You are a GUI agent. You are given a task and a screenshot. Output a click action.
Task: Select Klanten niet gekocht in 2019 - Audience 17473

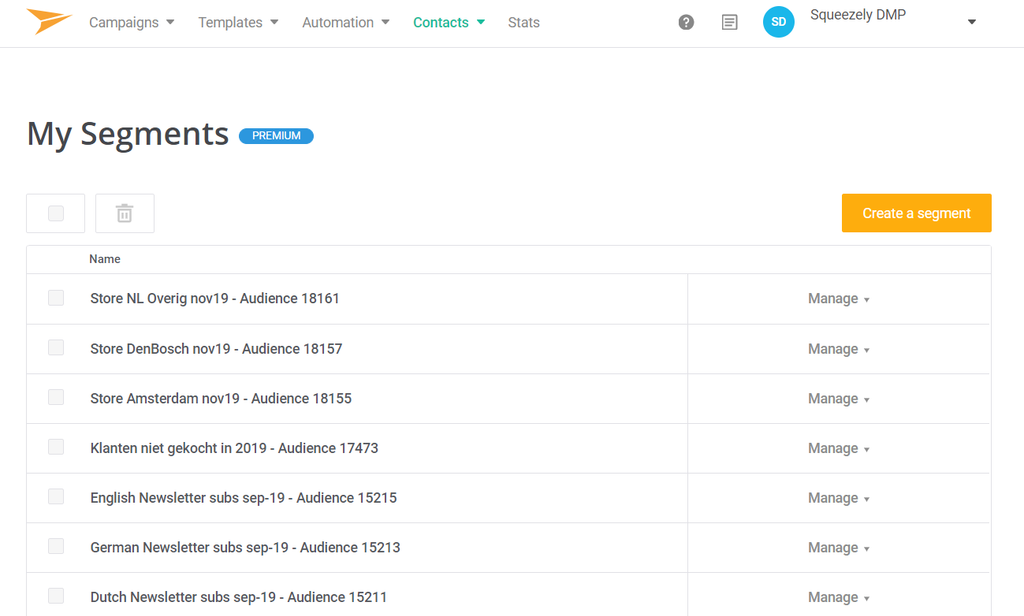click(x=234, y=448)
